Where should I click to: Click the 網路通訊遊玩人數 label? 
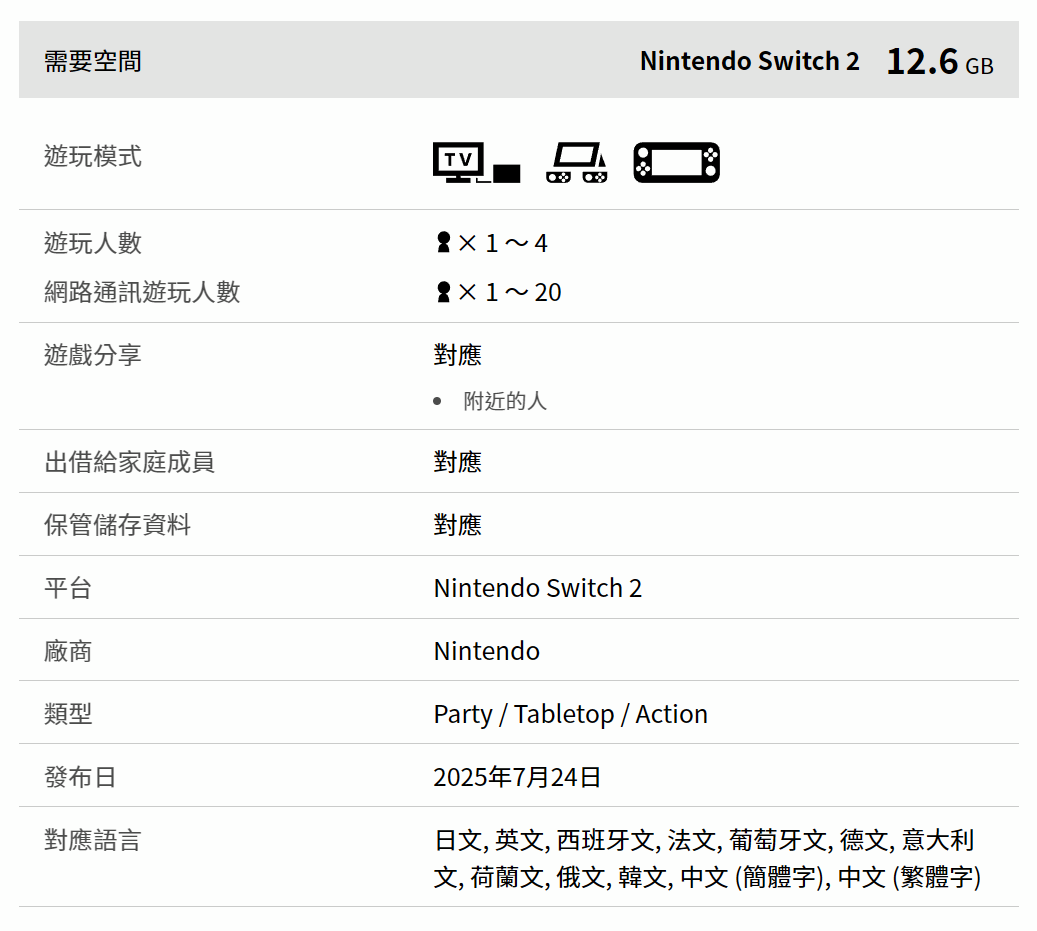(142, 292)
